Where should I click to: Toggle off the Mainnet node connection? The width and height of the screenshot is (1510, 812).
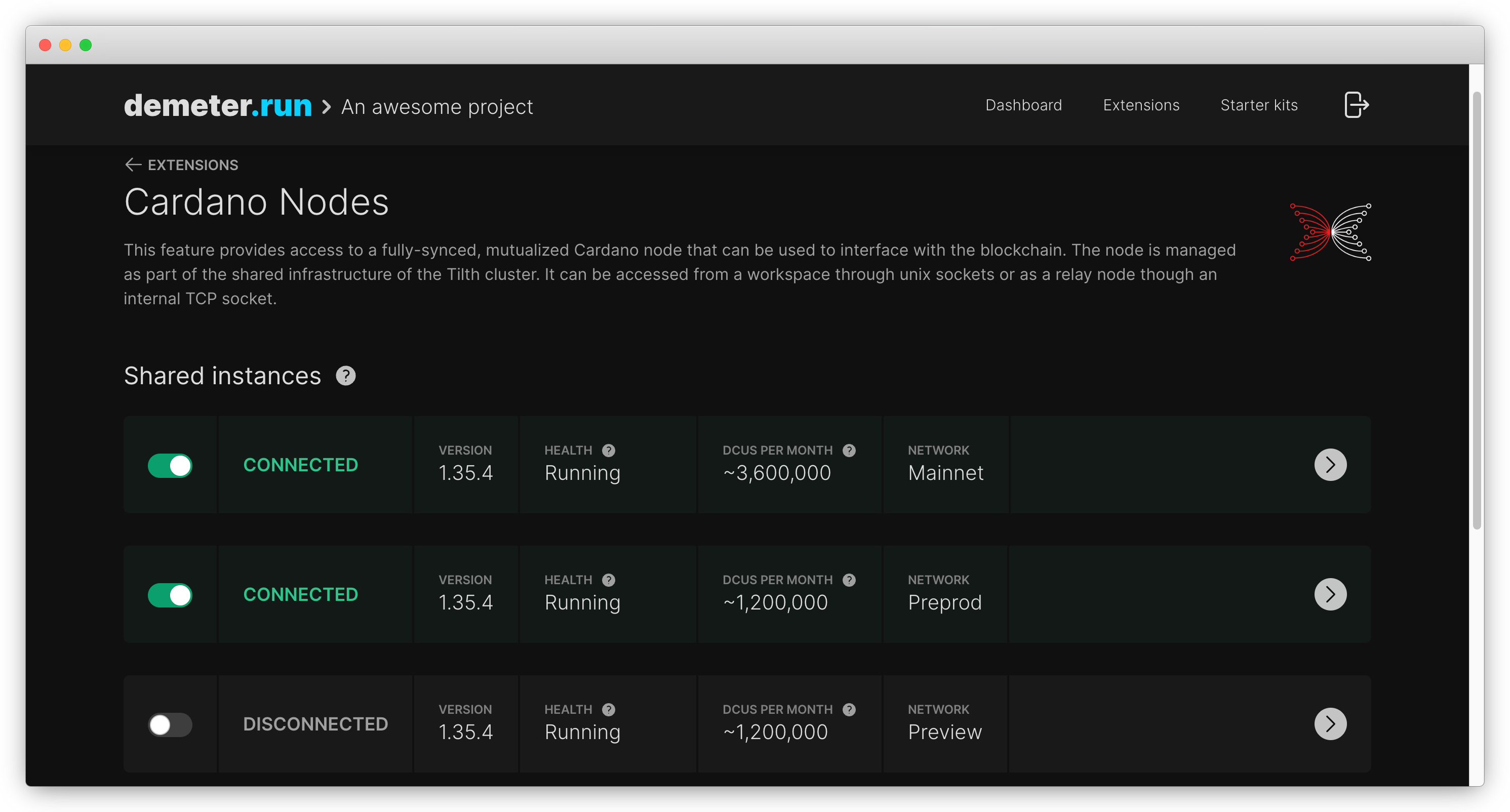point(170,466)
